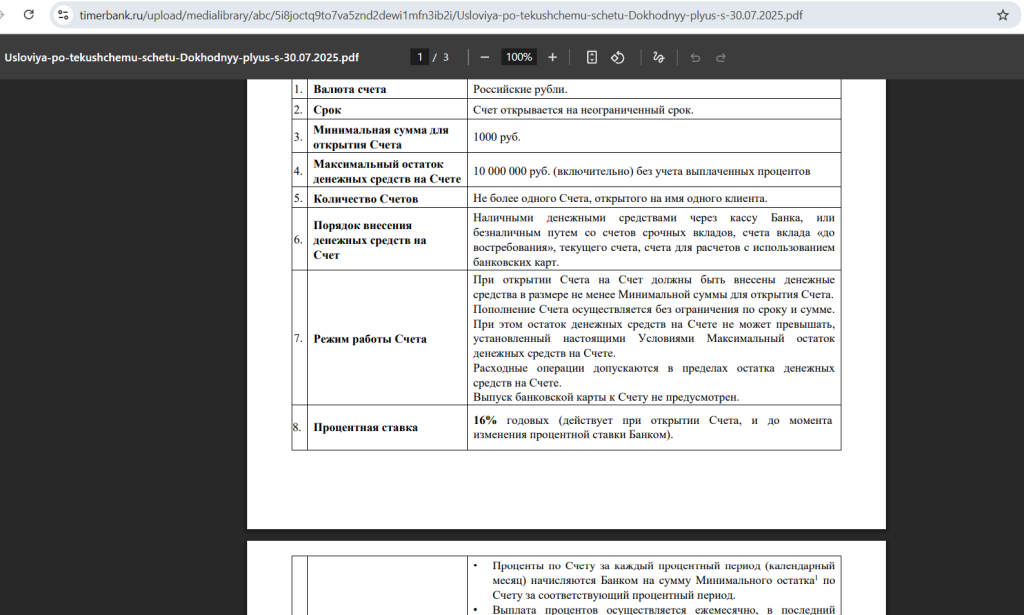Select the bold "16%" interest rate
The image size is (1024, 615).
tap(485, 420)
